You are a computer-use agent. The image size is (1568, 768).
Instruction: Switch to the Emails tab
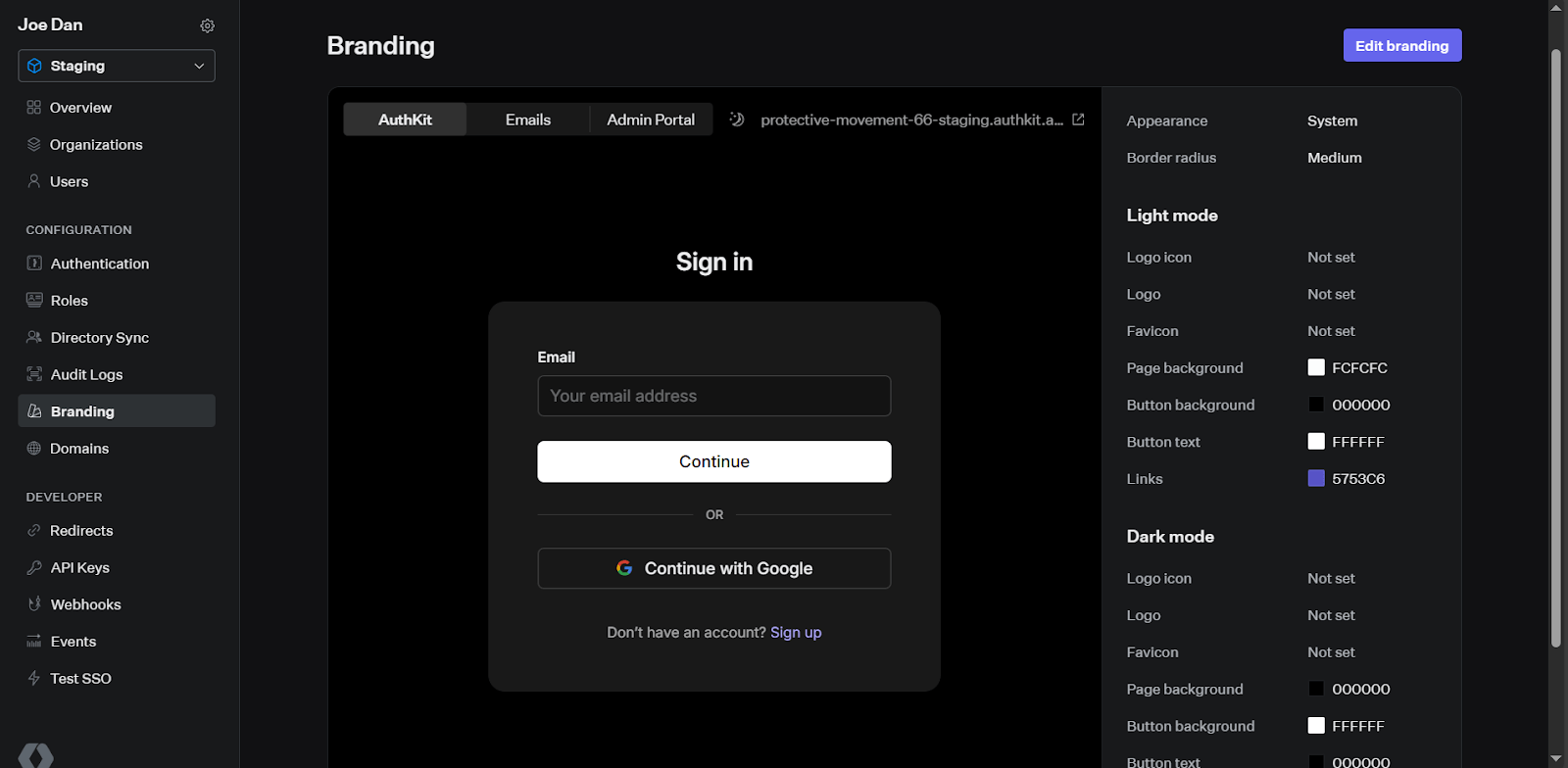528,120
